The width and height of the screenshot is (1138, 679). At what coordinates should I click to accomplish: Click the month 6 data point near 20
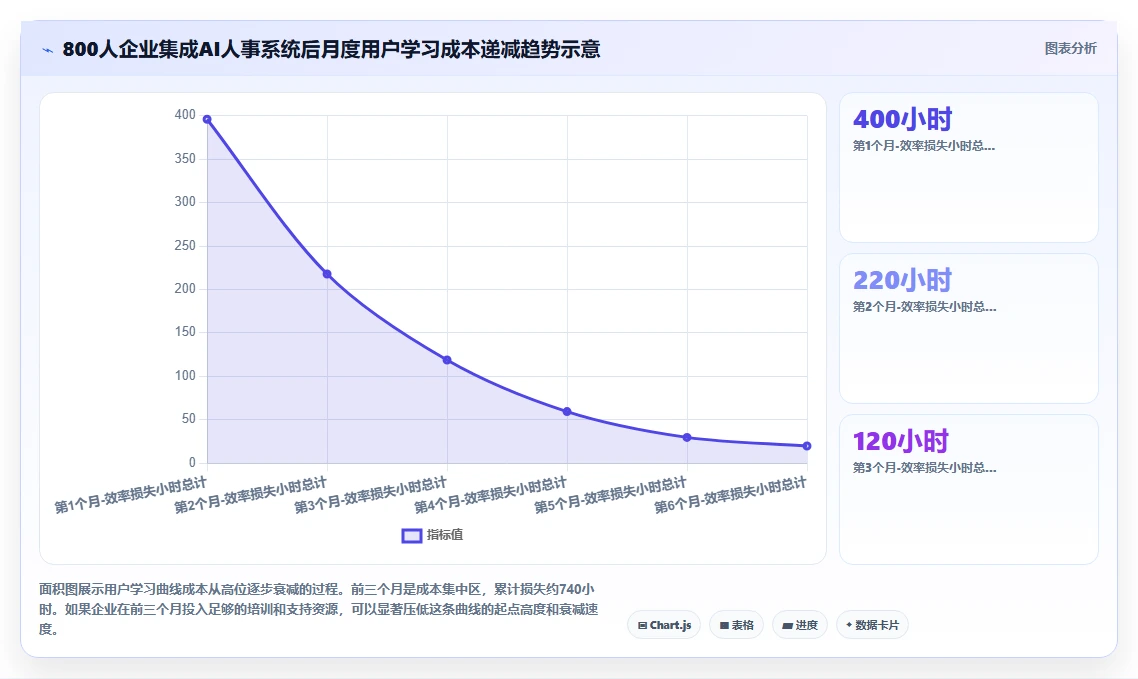pos(807,446)
